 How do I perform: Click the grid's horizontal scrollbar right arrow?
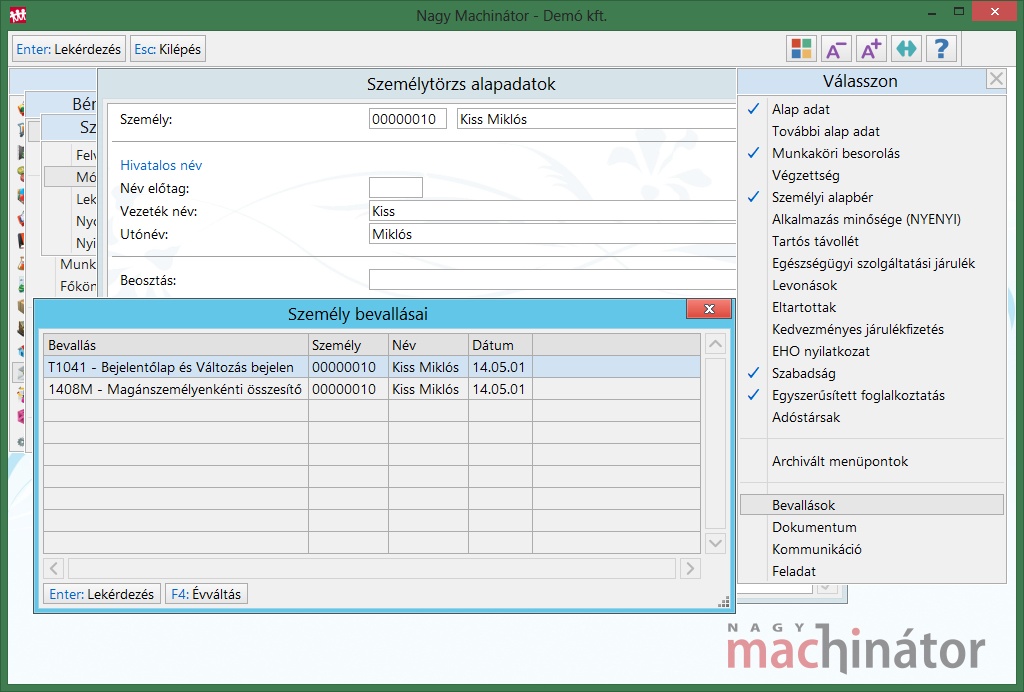(690, 568)
